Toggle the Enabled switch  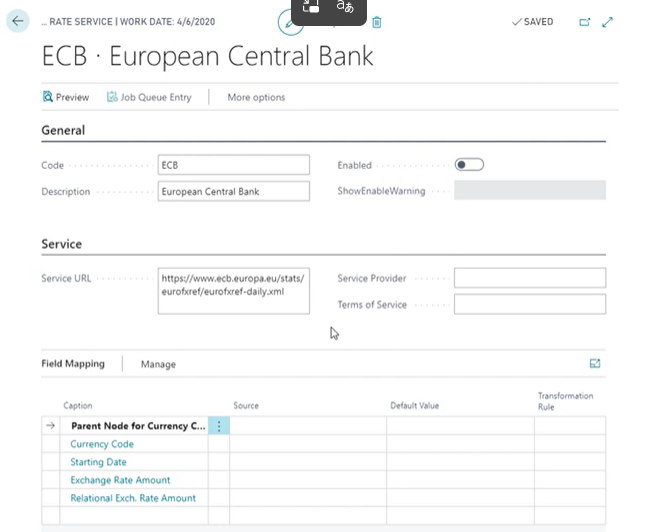point(469,165)
